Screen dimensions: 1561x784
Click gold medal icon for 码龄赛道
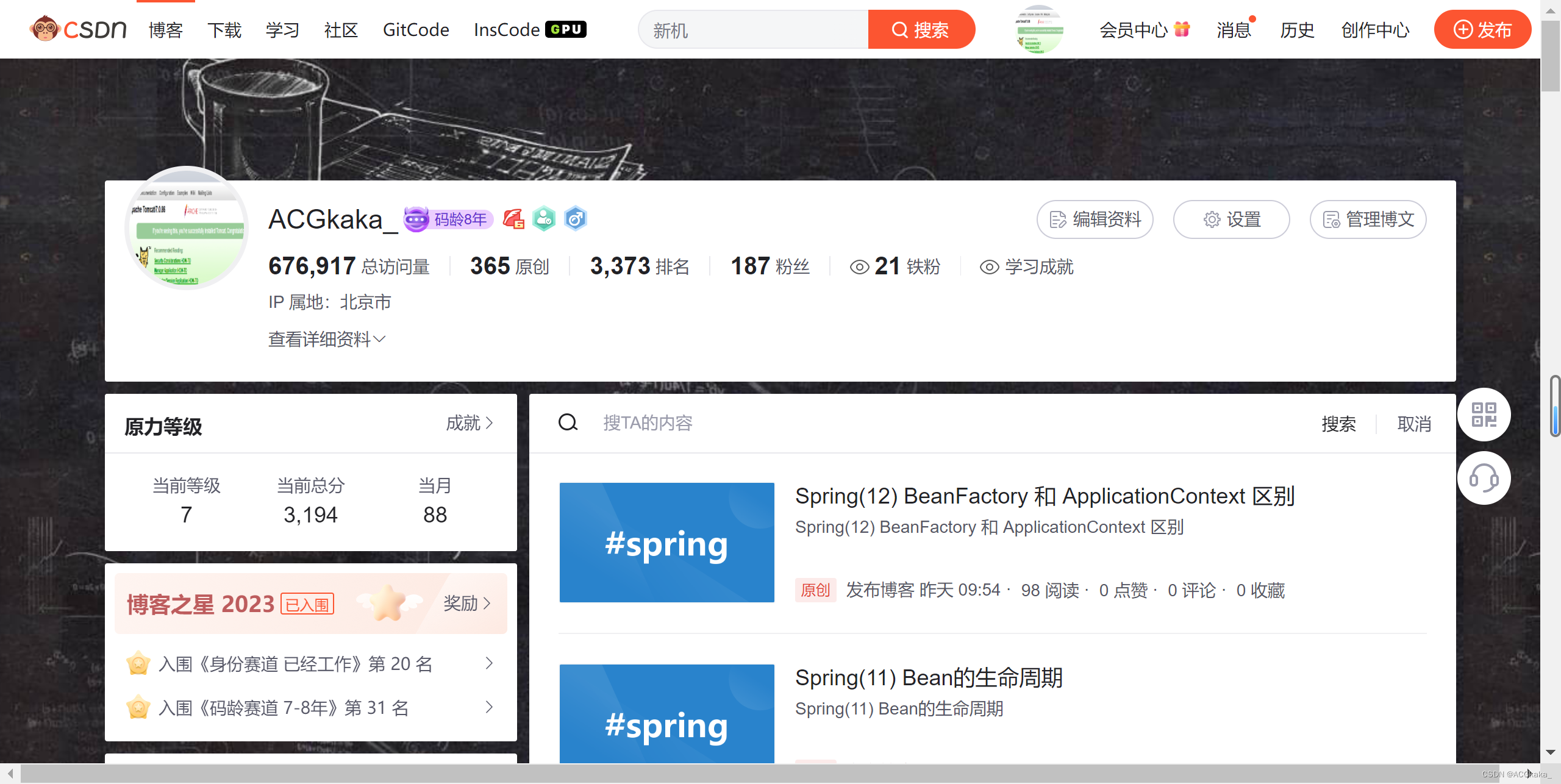coord(138,707)
